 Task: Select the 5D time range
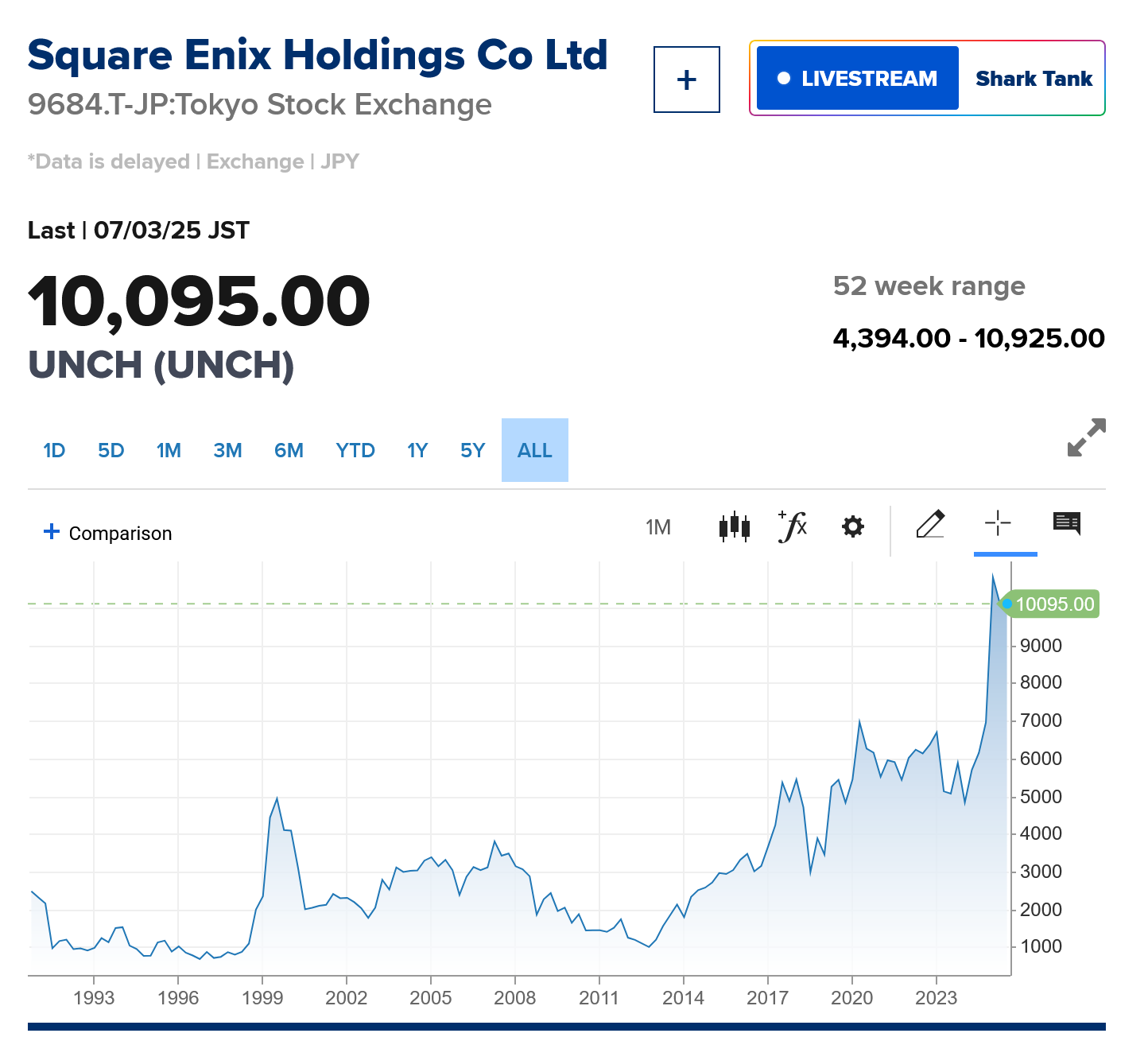111,451
